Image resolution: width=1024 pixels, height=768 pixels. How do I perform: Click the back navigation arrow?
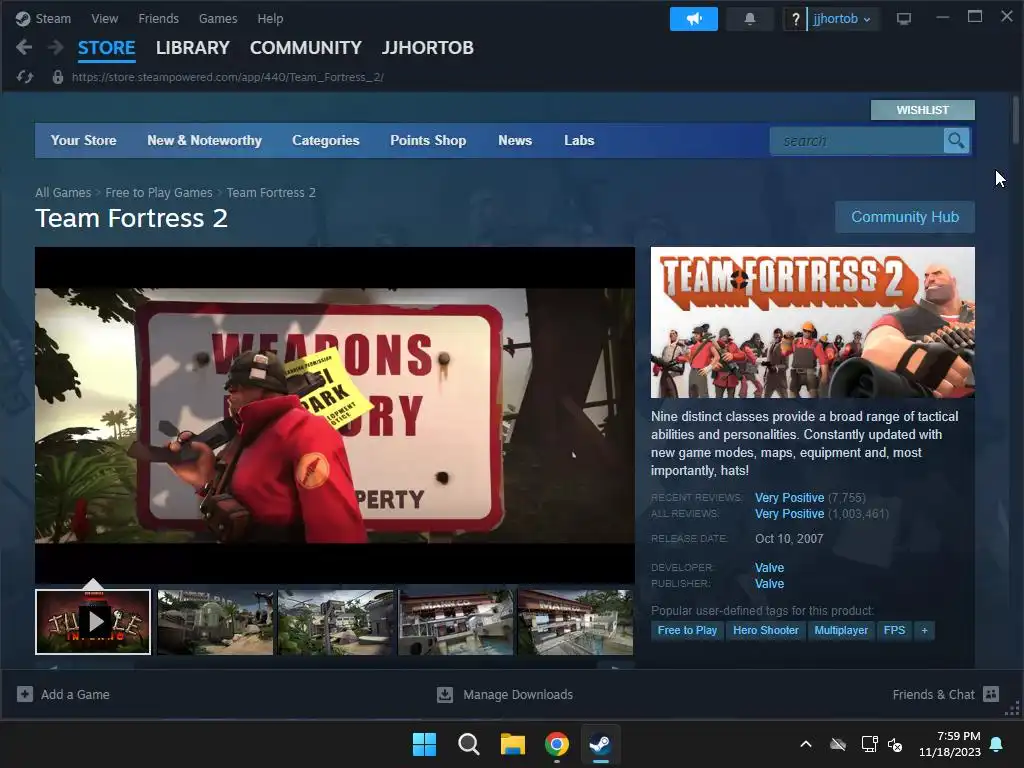24,47
